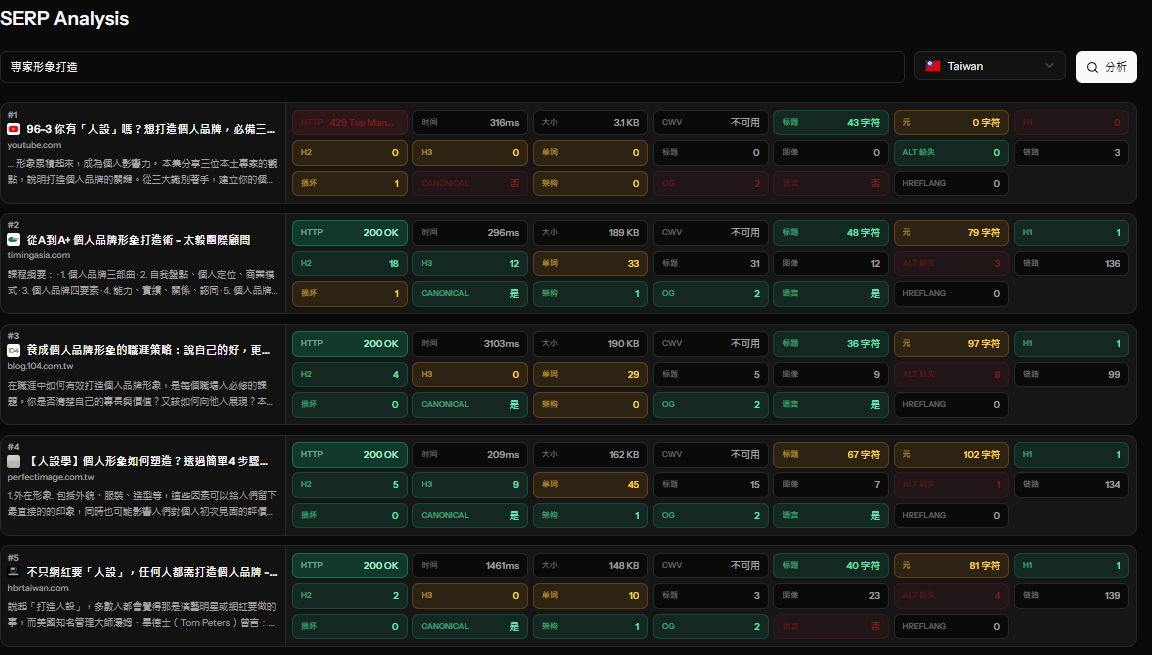Click the 40 字符 title cell
1152x655 pixels.
click(x=831, y=565)
